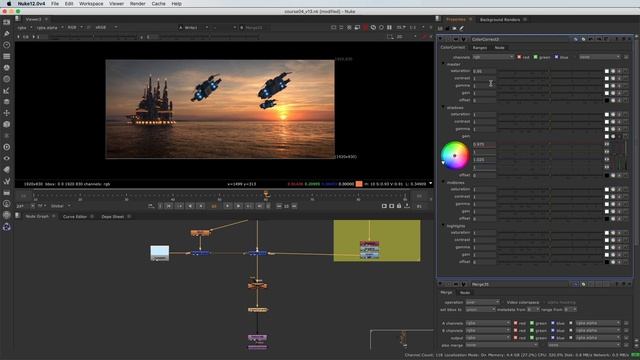The height and width of the screenshot is (360, 640).
Task: Open Background Renders tab
Action: pos(500,20)
